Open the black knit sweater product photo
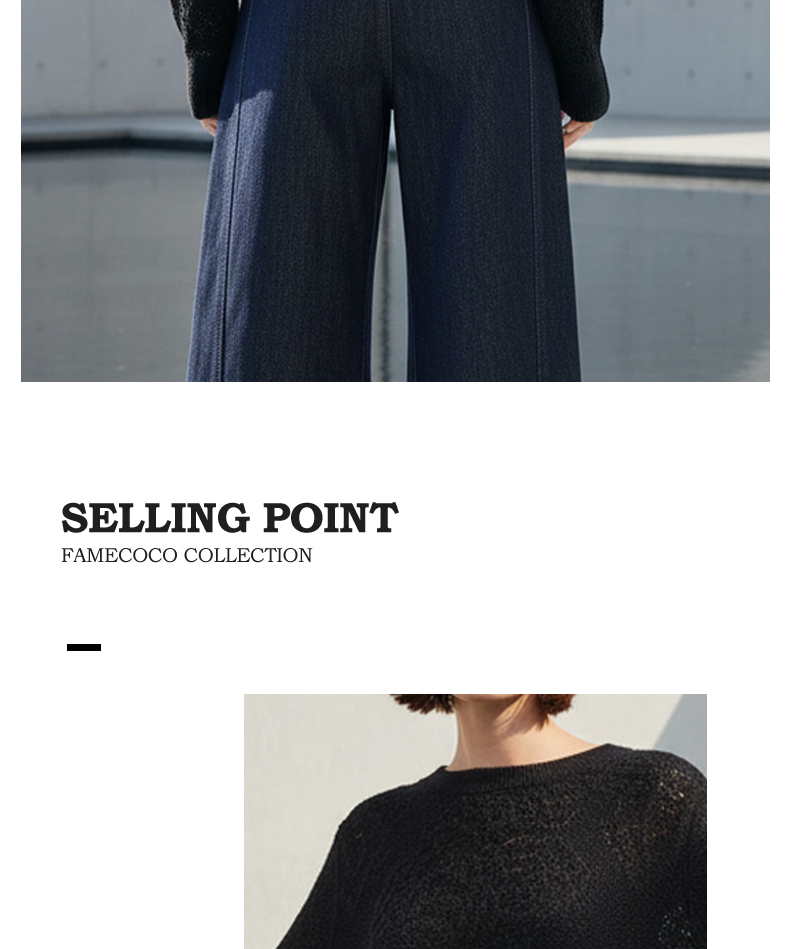 [475, 821]
